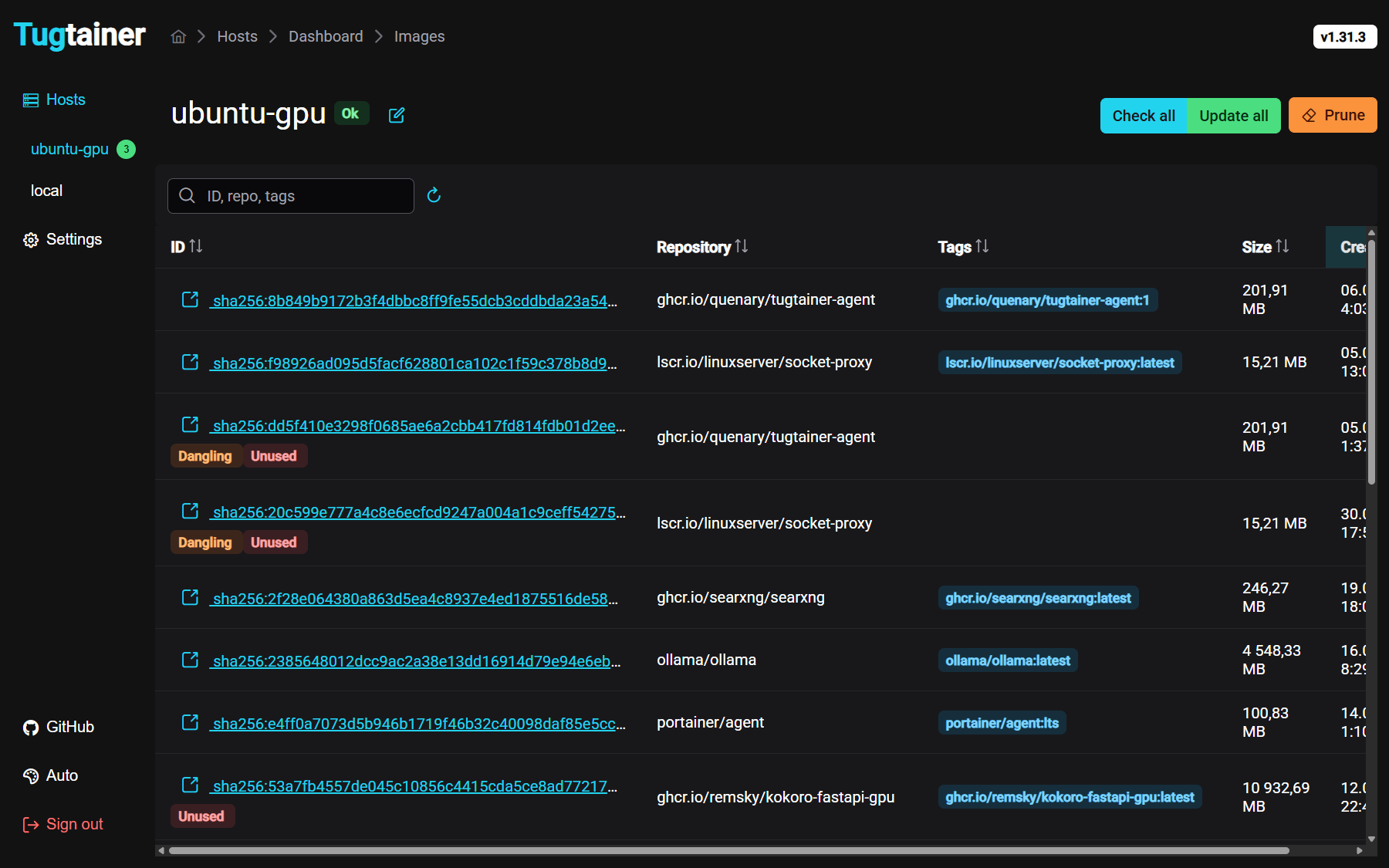Click the horizontal table scrollbar
Screen dimensions: 1389x868
click(x=728, y=850)
